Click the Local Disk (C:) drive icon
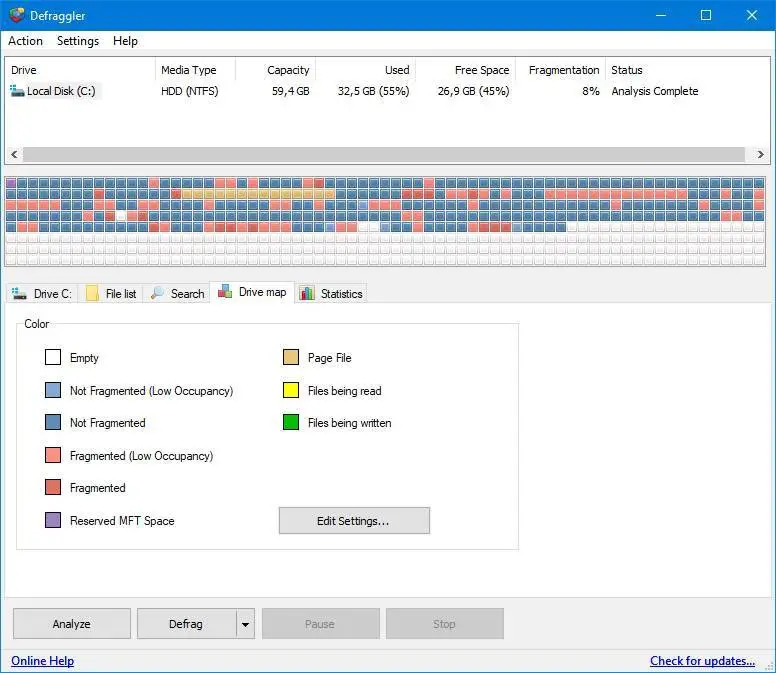This screenshot has height=673, width=776. tap(17, 91)
